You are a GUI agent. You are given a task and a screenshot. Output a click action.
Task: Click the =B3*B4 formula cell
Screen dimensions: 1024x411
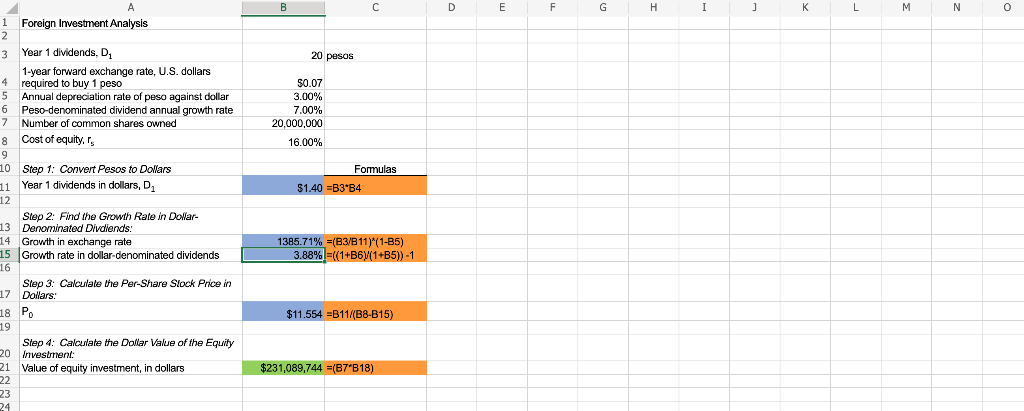point(376,185)
